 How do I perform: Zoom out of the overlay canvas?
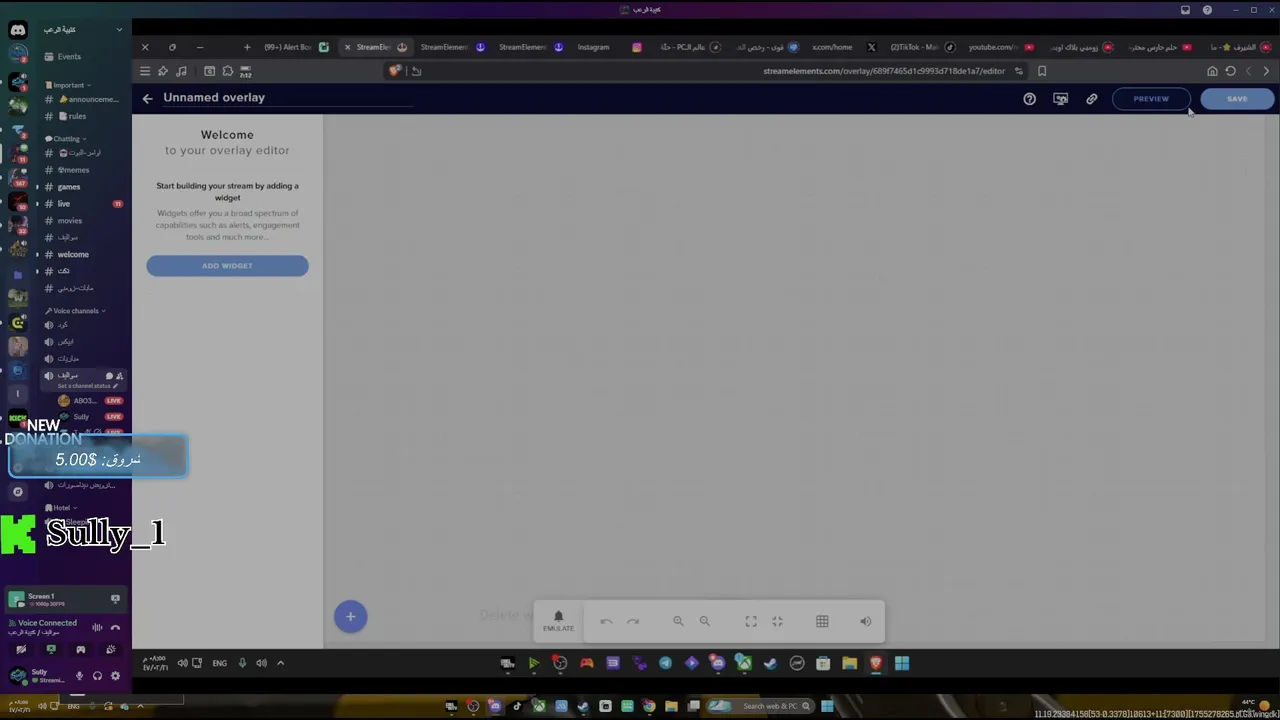pyautogui.click(x=704, y=621)
